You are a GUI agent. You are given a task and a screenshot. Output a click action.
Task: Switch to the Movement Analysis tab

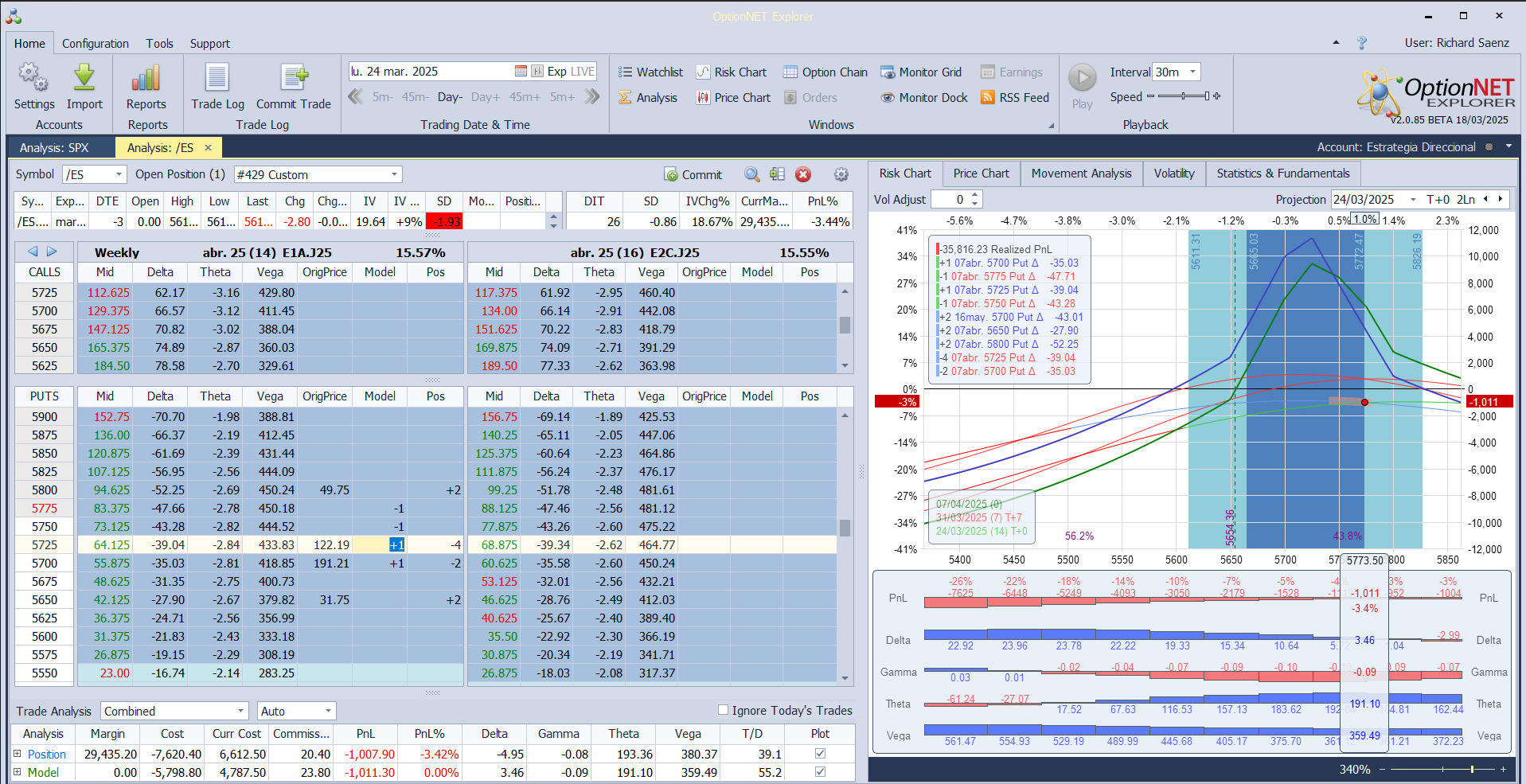[1082, 174]
